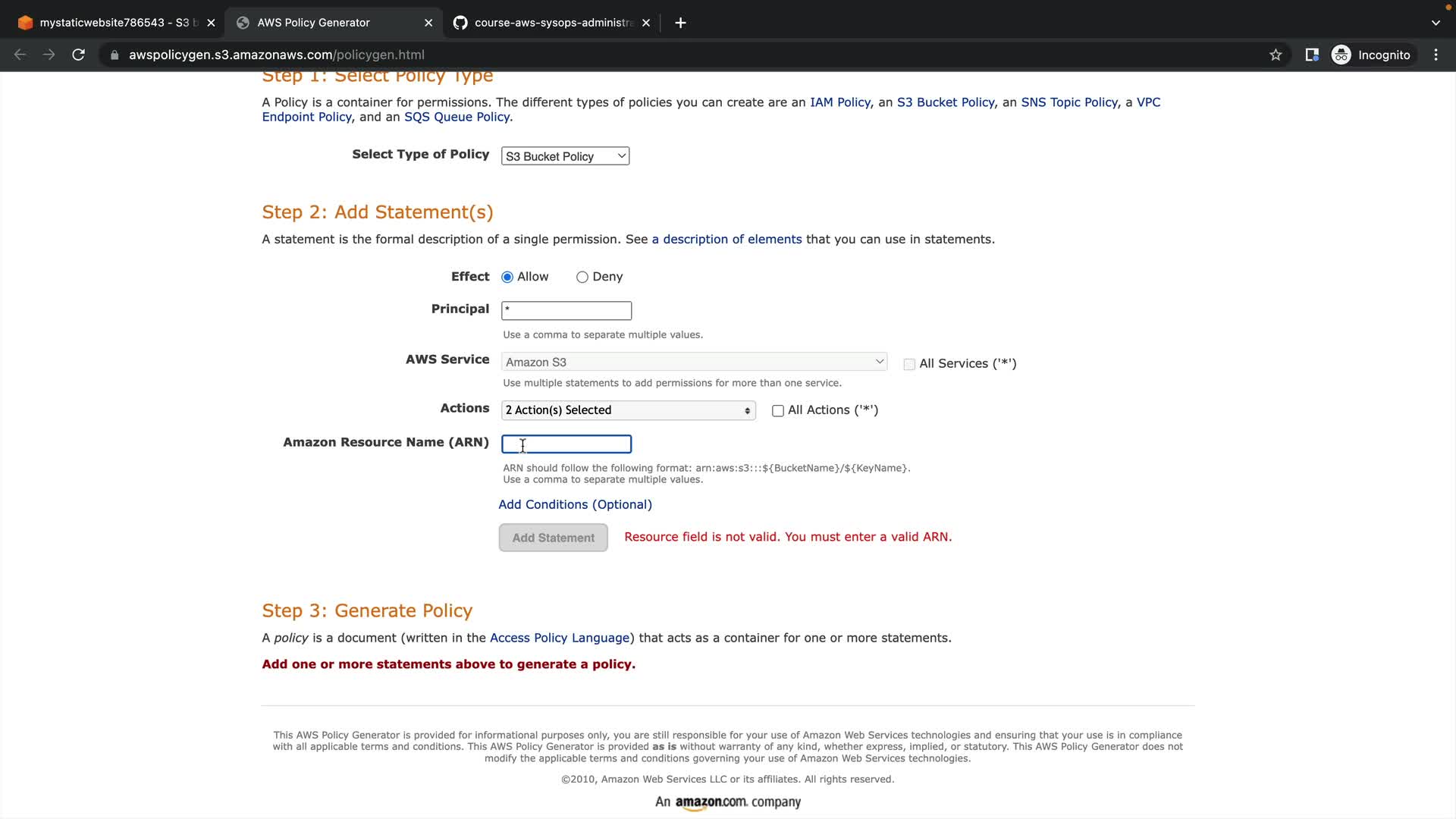1456x819 pixels.
Task: Open the Select Type of Policy dropdown
Action: pyautogui.click(x=565, y=156)
